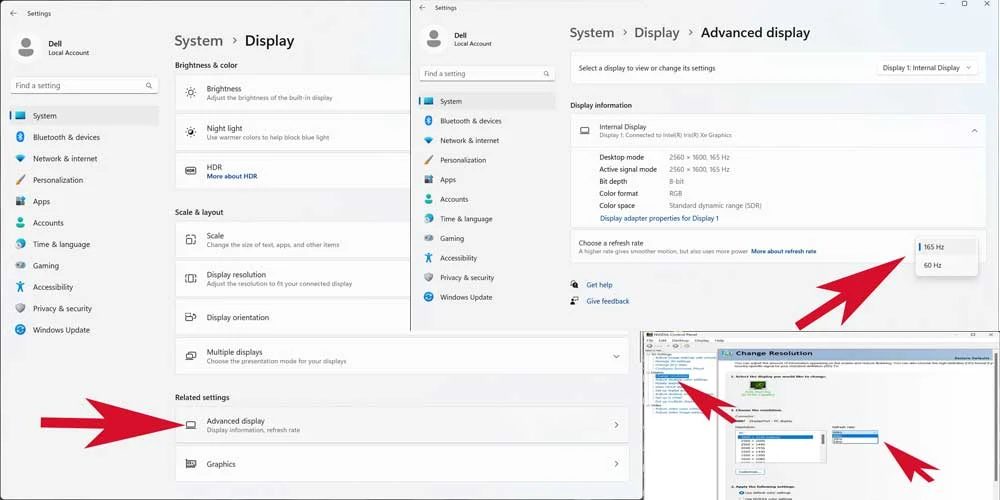The image size is (1000, 500).
Task: Open the More about refresh rate link
Action: (783, 251)
